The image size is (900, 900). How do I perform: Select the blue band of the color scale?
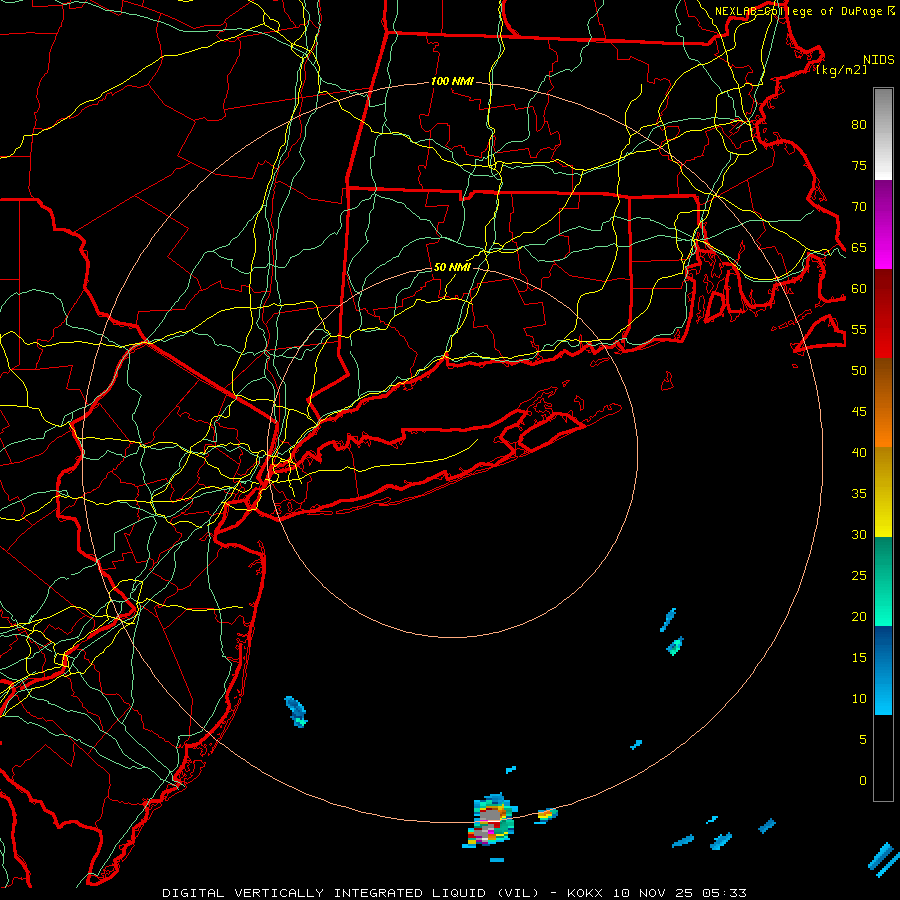pyautogui.click(x=883, y=670)
